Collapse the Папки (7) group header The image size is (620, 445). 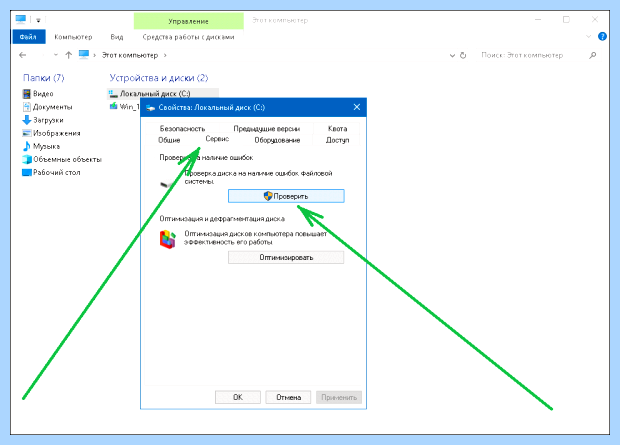(x=43, y=78)
